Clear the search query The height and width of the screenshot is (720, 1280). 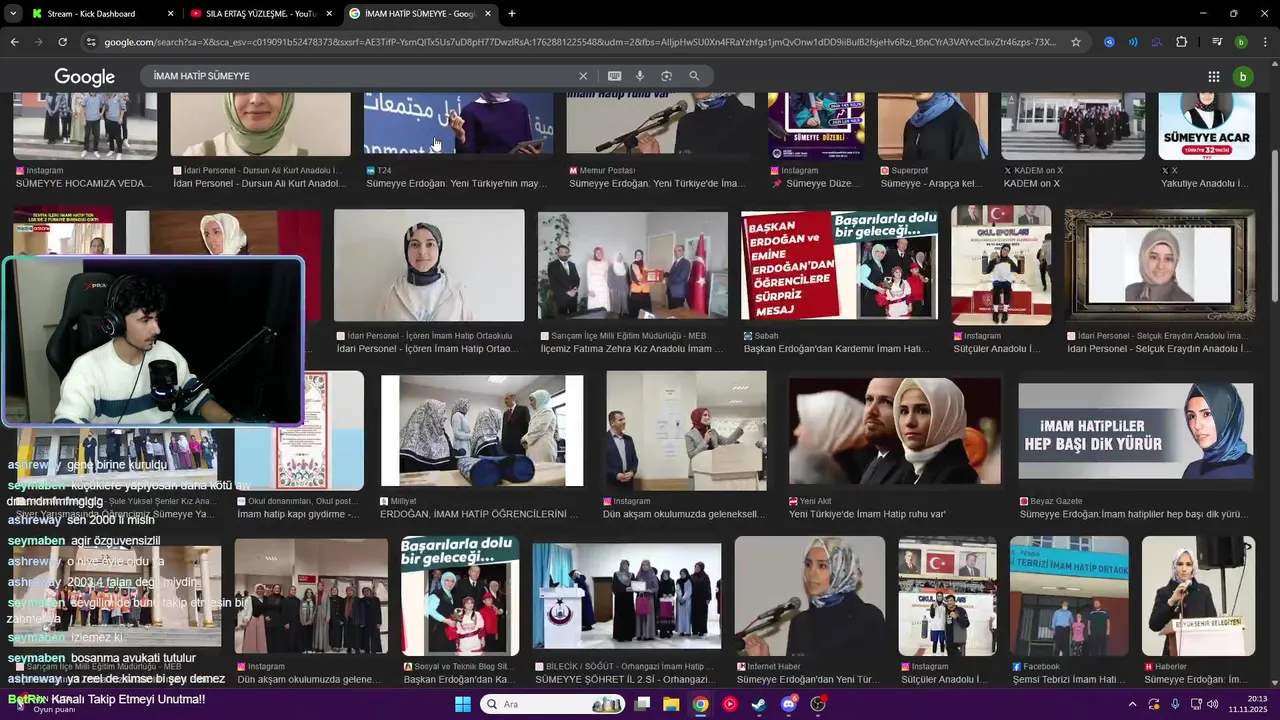pos(583,76)
